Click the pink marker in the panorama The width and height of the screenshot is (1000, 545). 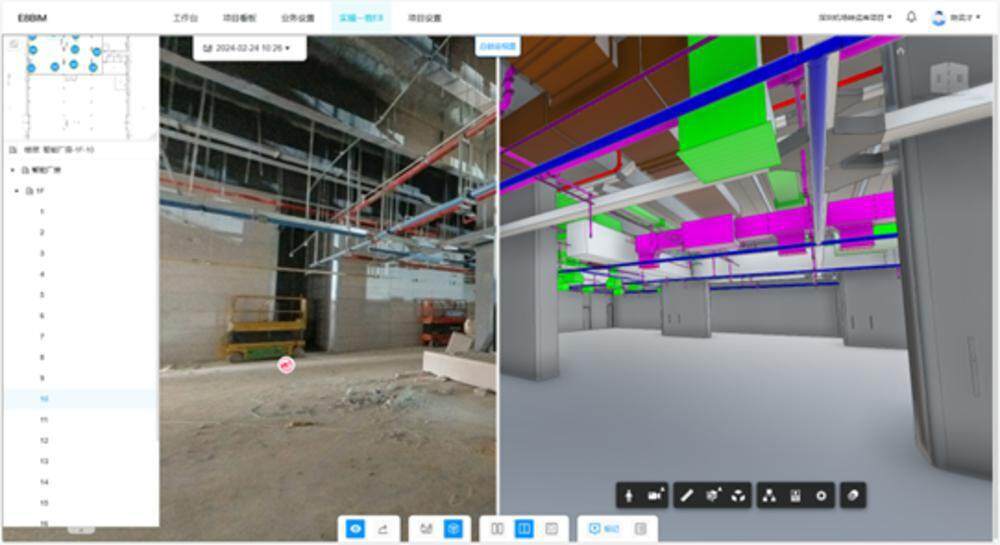click(x=286, y=366)
